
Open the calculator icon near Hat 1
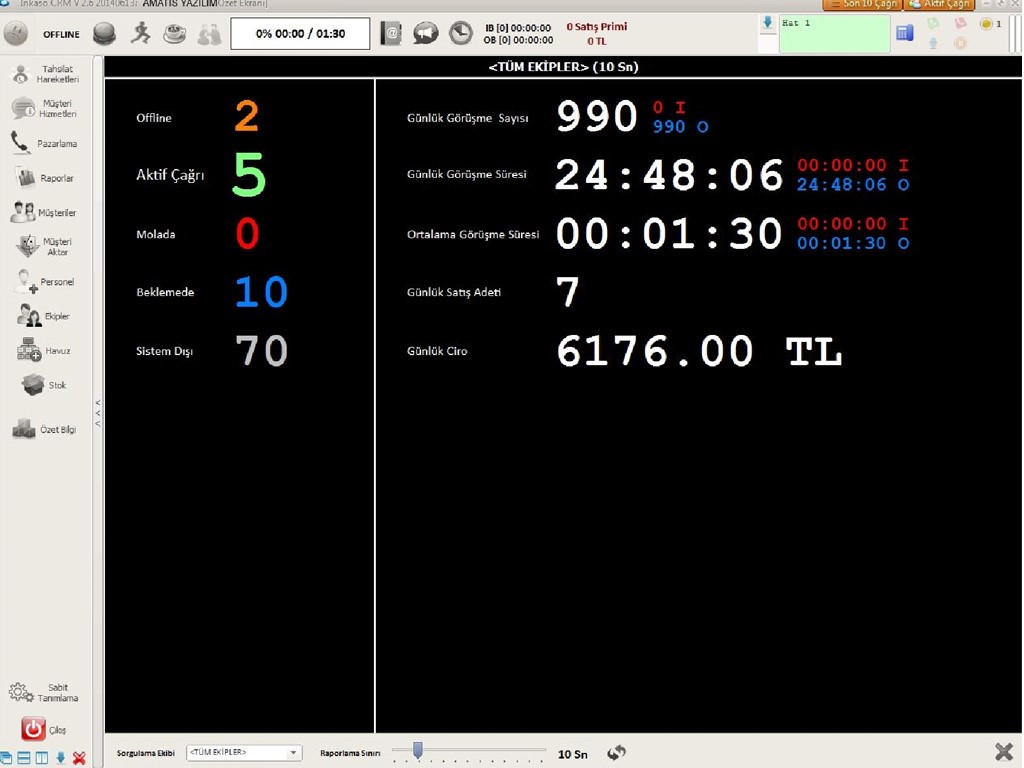[x=904, y=33]
